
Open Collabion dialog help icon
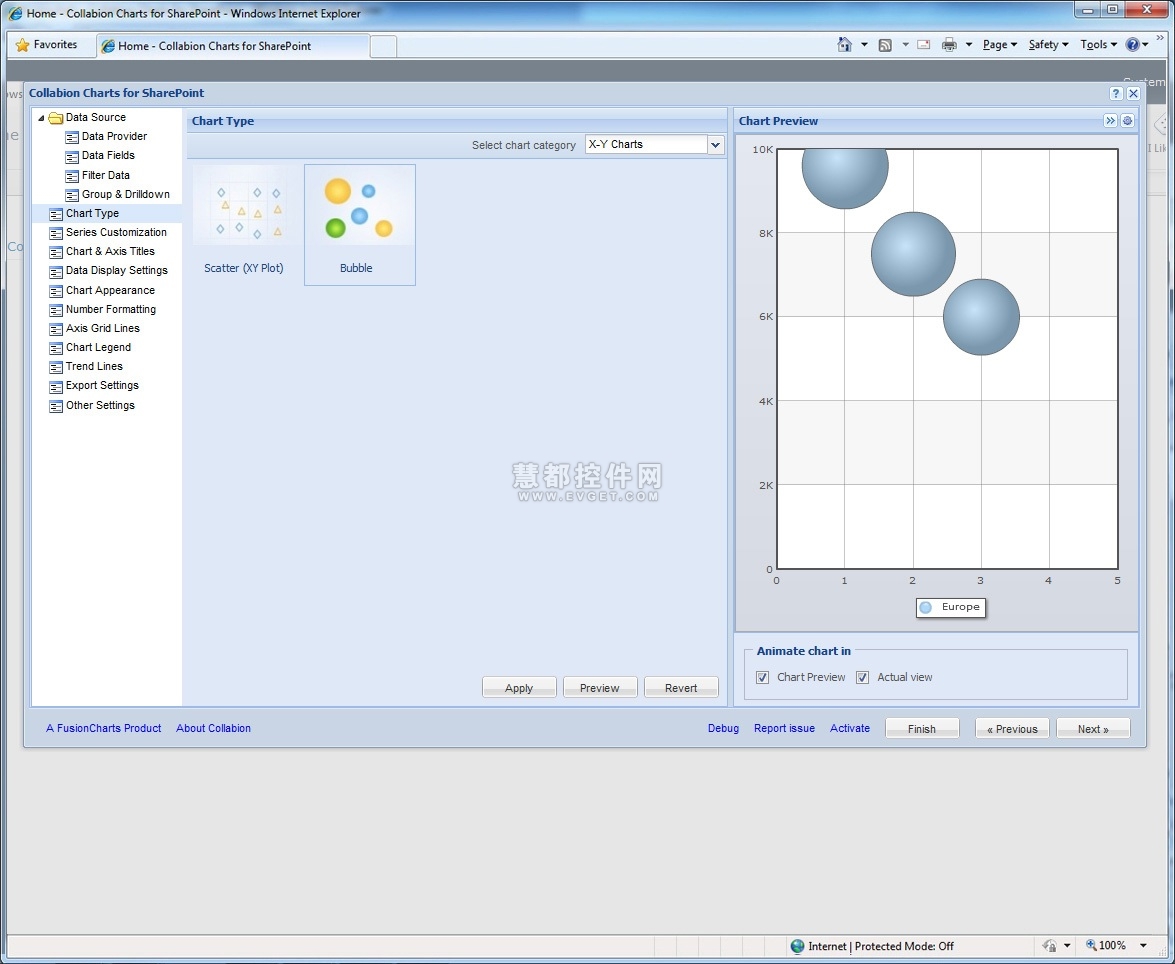pos(1116,94)
